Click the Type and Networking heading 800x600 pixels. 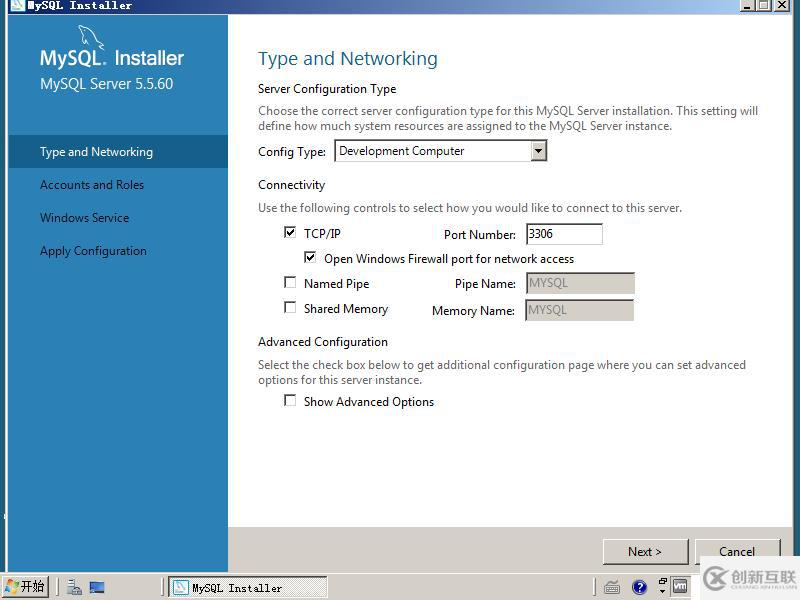click(x=348, y=59)
